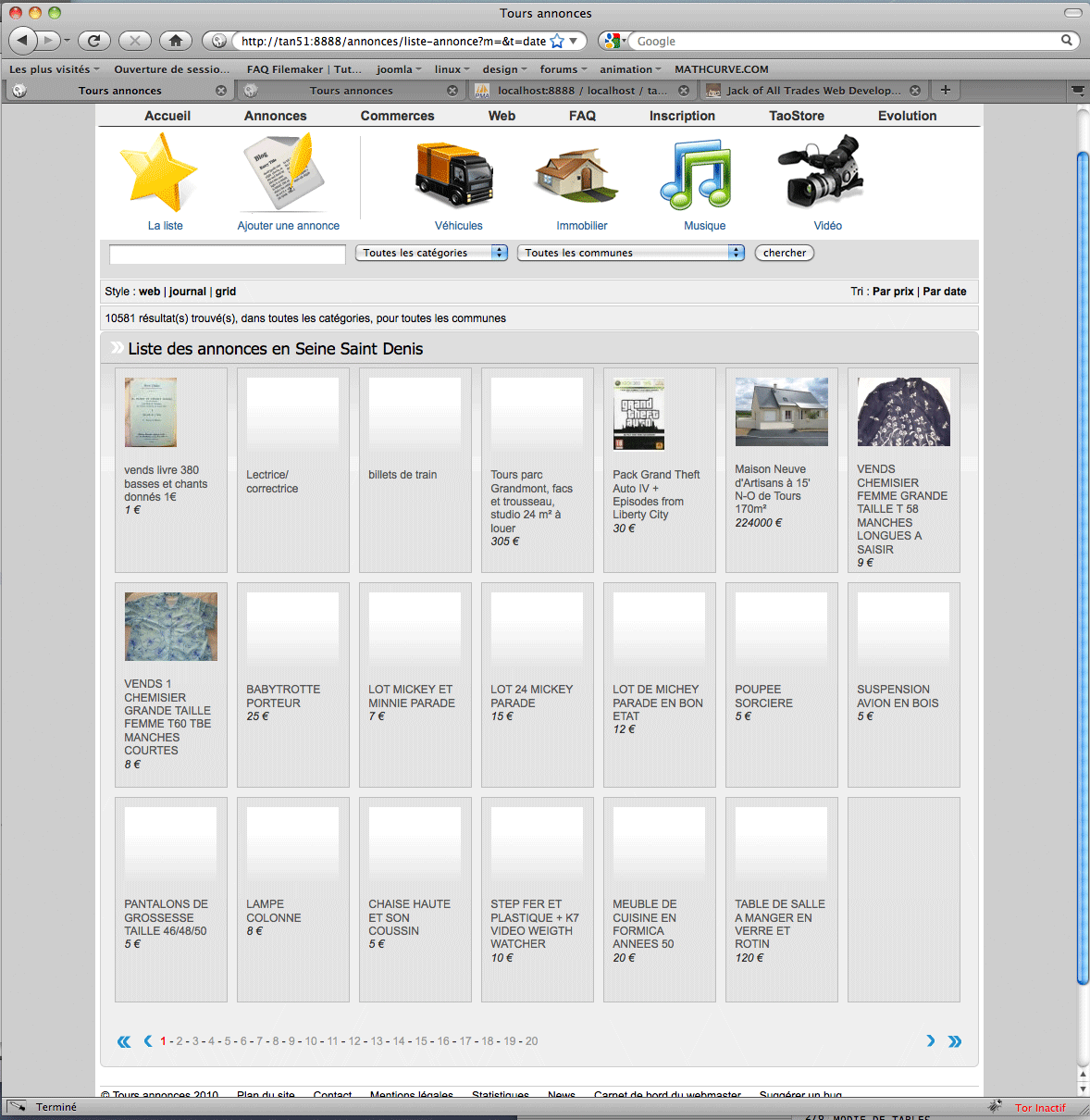Click the 'chercher' search button
This screenshot has height=1120, width=1090.
(785, 253)
